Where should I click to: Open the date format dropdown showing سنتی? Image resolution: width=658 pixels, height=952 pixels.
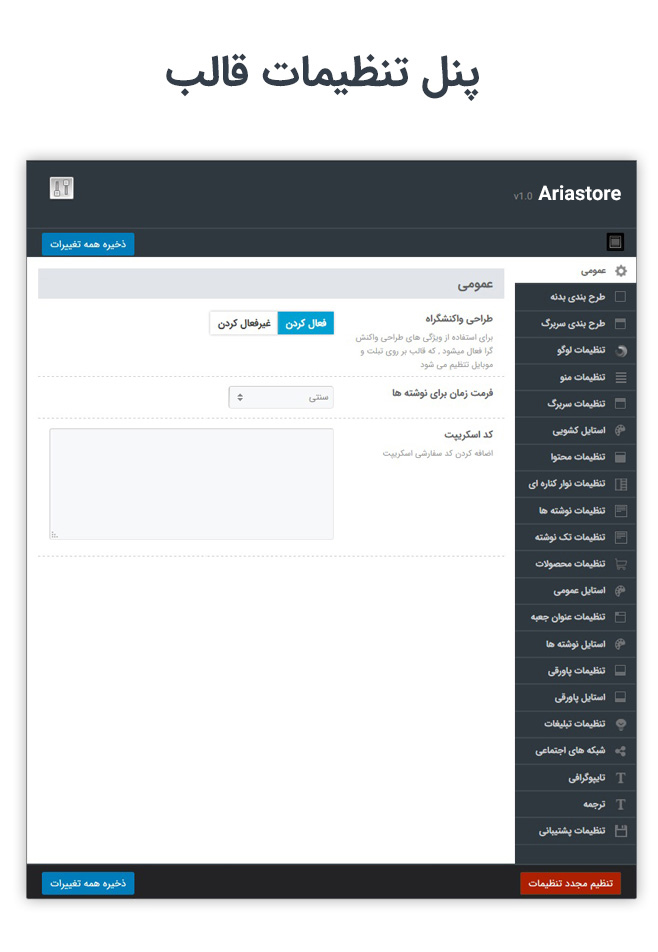281,397
